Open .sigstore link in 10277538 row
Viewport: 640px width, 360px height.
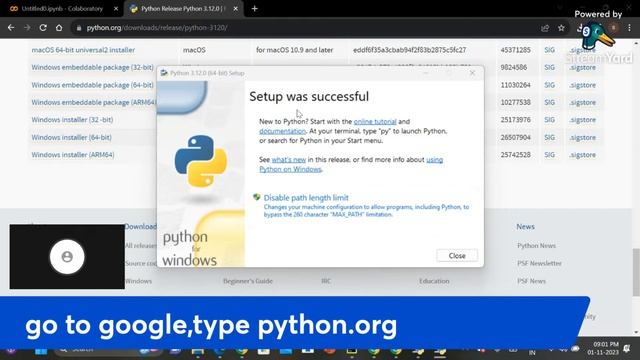tap(582, 102)
